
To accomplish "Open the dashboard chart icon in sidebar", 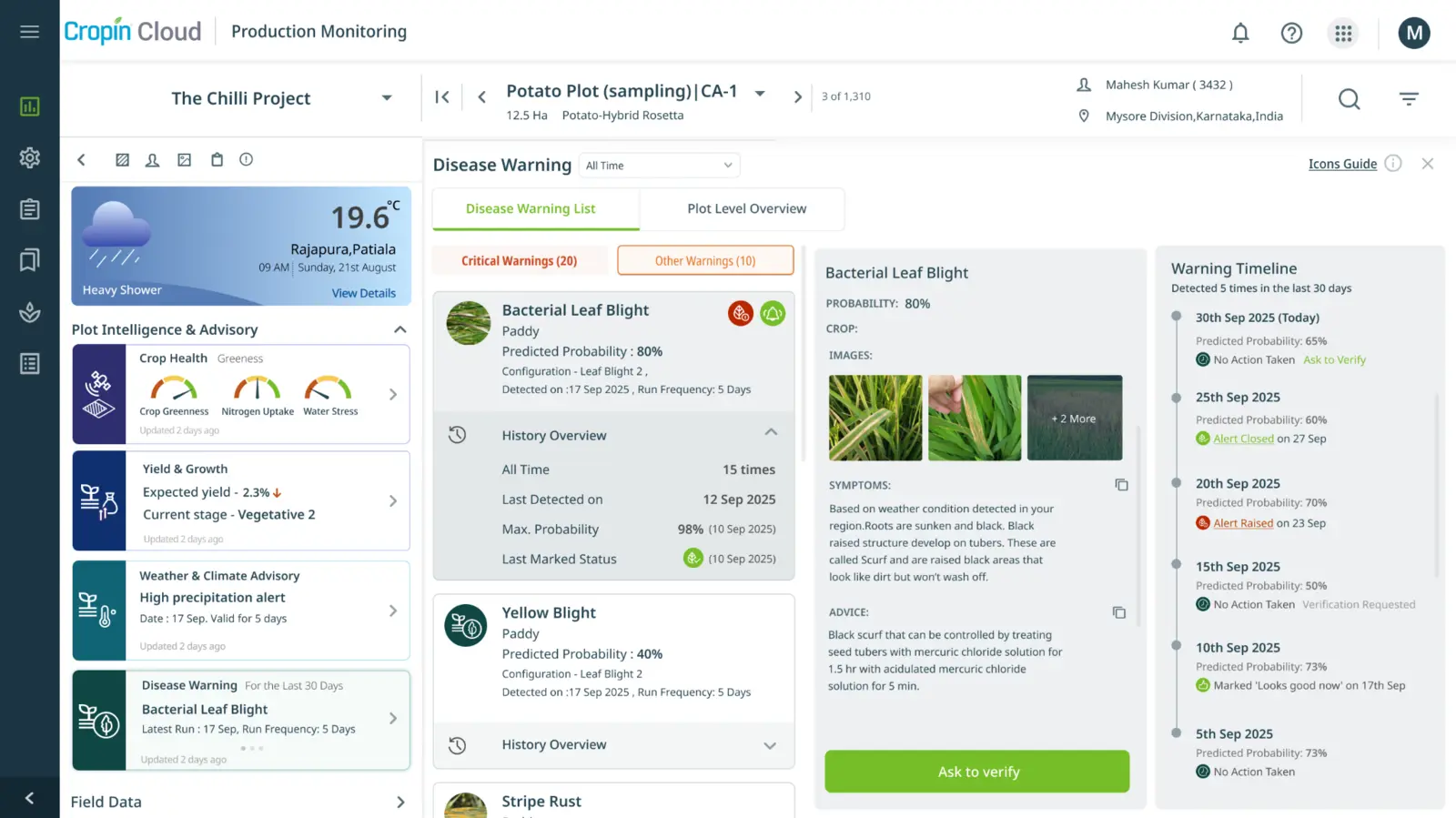I will tap(30, 106).
